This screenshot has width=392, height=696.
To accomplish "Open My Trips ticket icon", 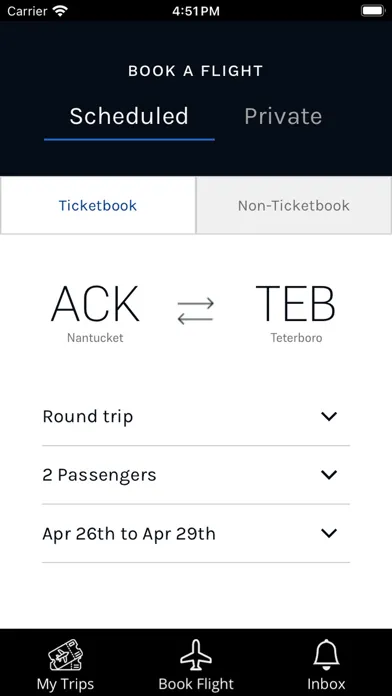I will 66,655.
